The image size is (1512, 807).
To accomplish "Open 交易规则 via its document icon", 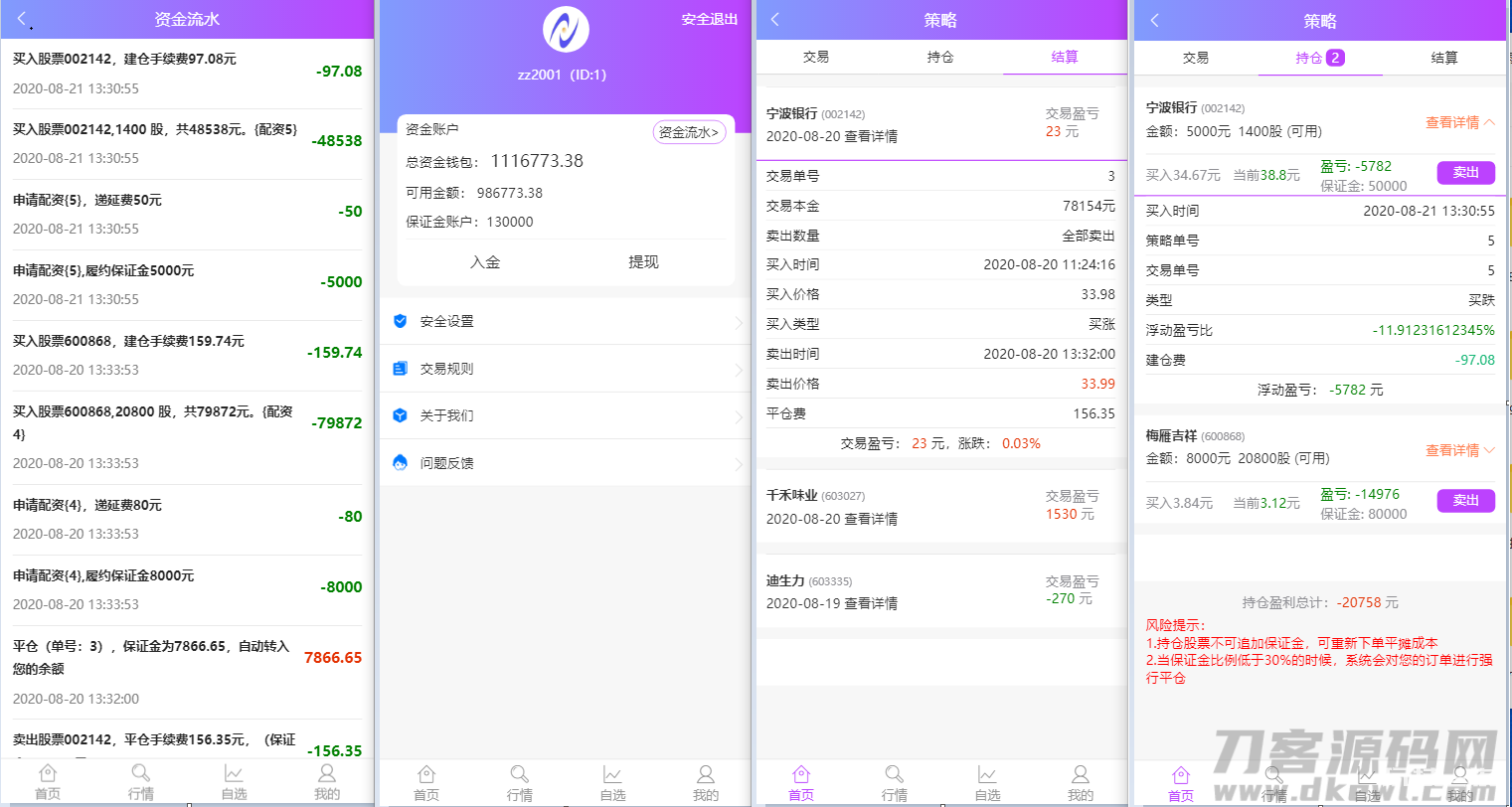I will [x=401, y=369].
